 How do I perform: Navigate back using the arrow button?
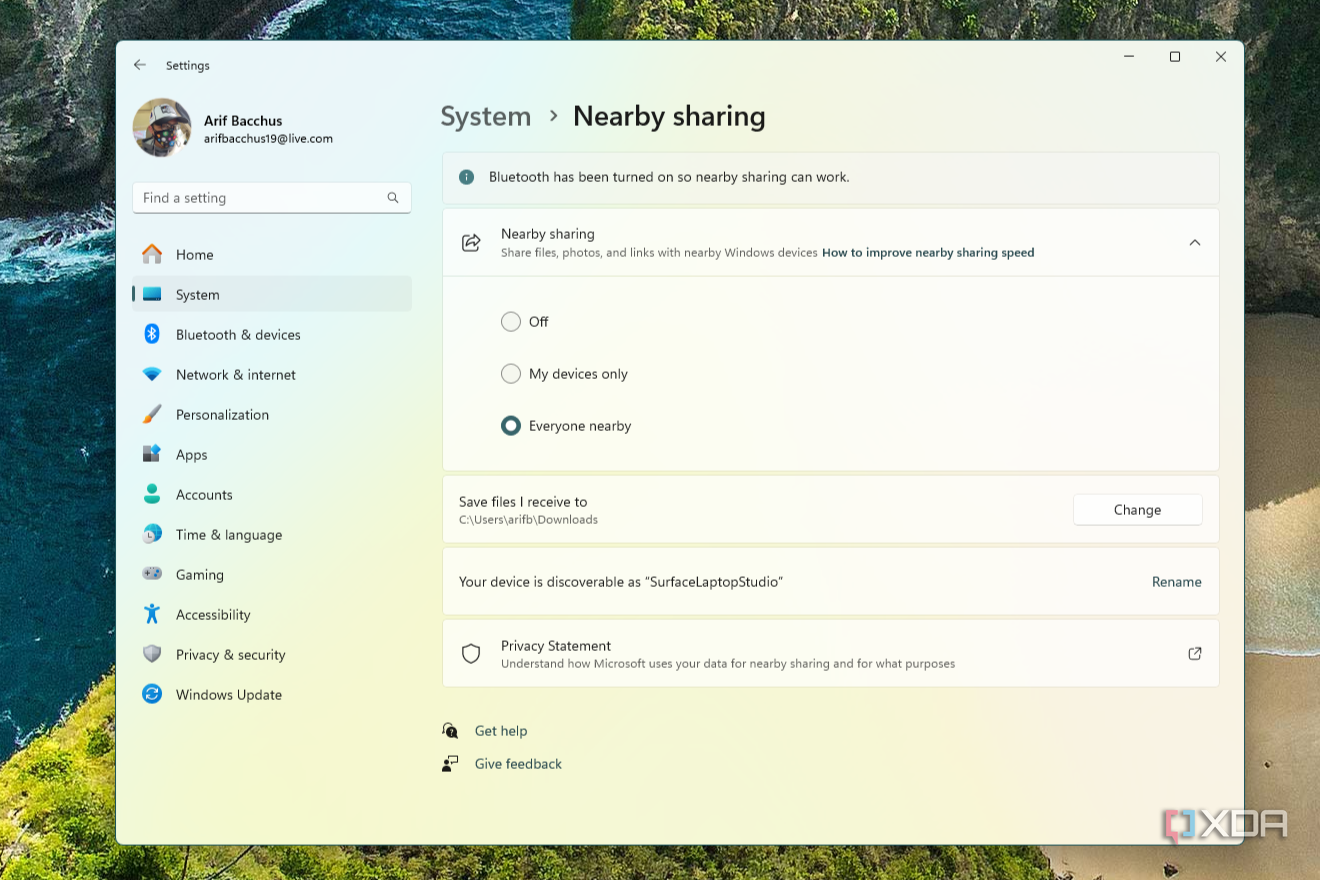(140, 65)
